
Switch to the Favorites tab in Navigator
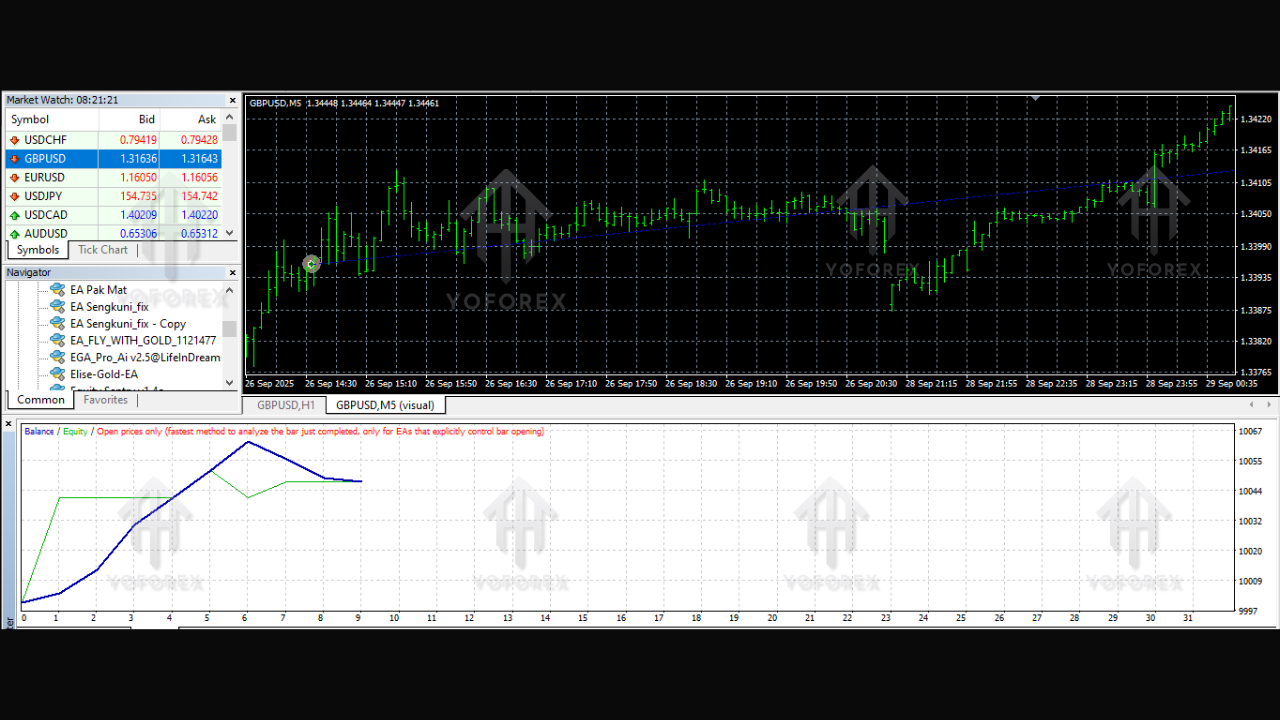(x=106, y=400)
